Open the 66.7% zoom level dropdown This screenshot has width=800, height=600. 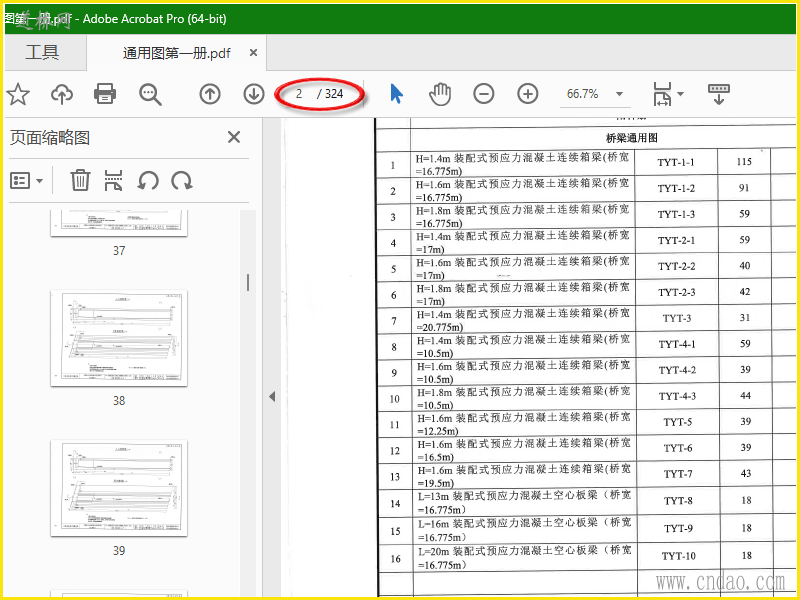(619, 94)
